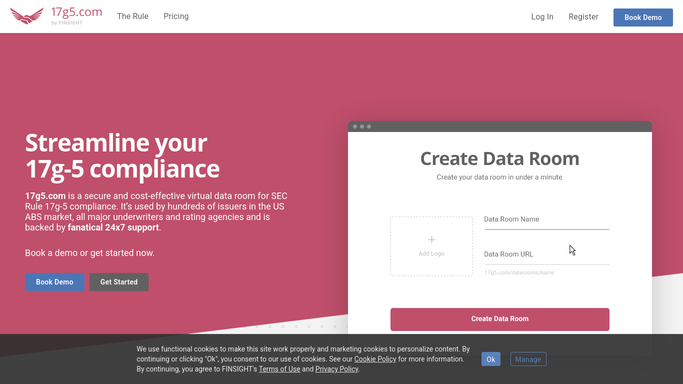This screenshot has height=384, width=683.
Task: Click the plus Add Logo icon
Action: pos(431,240)
